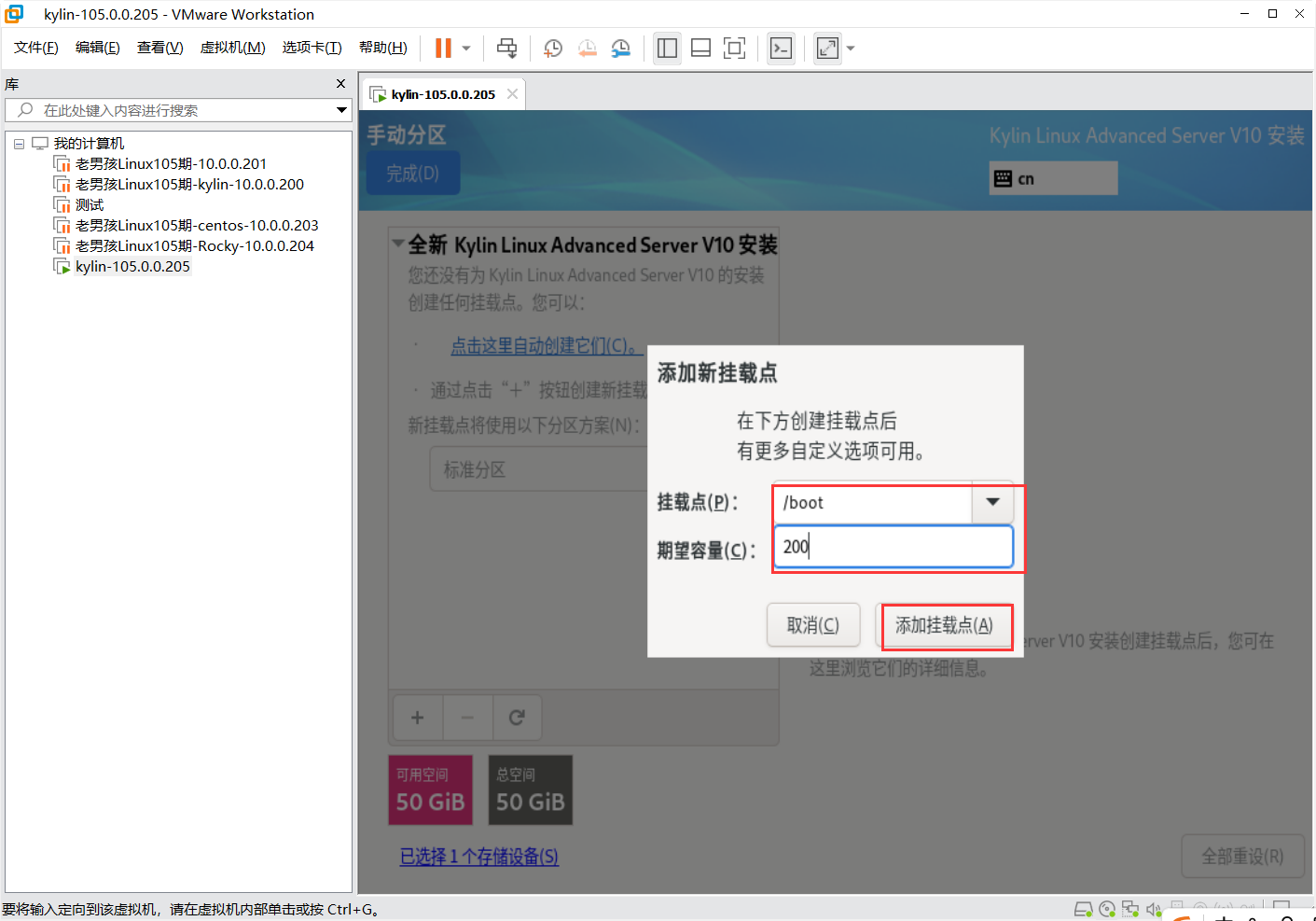Open the mount point dropdown arrow
This screenshot has width=1316, height=921.
[993, 503]
